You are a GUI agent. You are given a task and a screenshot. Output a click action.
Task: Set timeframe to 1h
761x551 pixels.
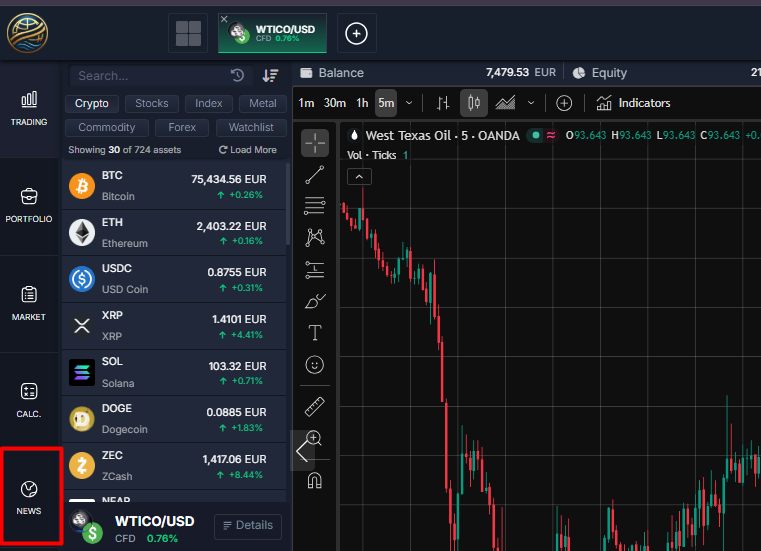pyautogui.click(x=362, y=103)
